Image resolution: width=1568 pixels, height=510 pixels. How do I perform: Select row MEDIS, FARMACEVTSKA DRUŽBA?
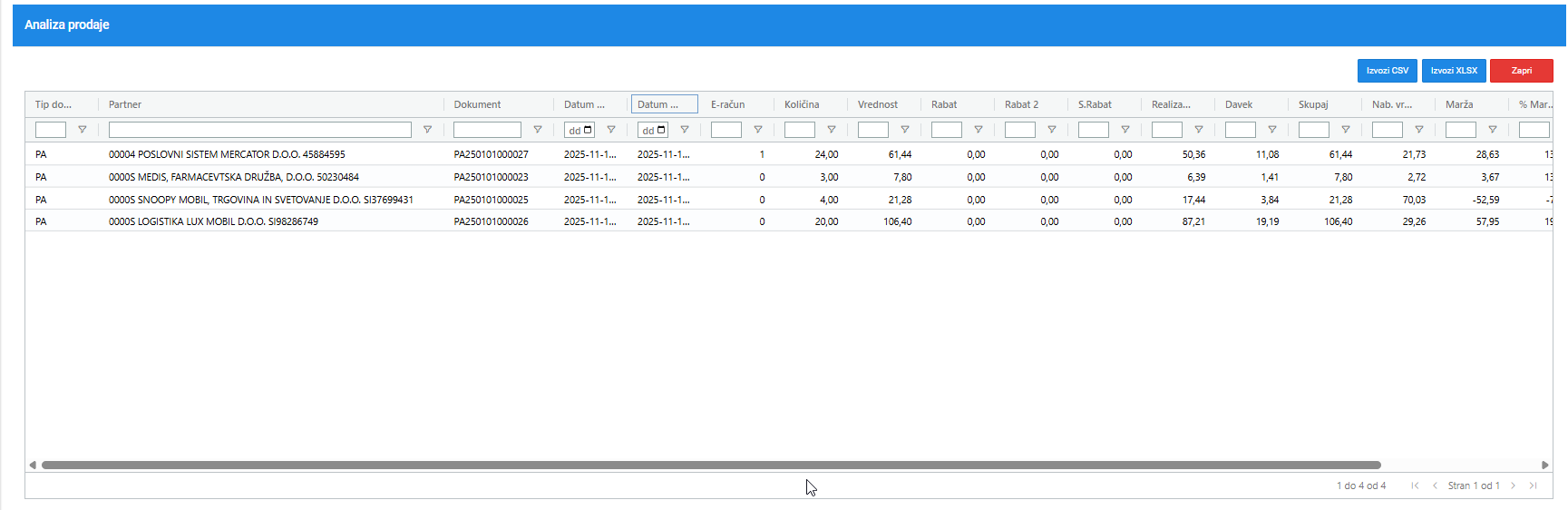pos(789,177)
